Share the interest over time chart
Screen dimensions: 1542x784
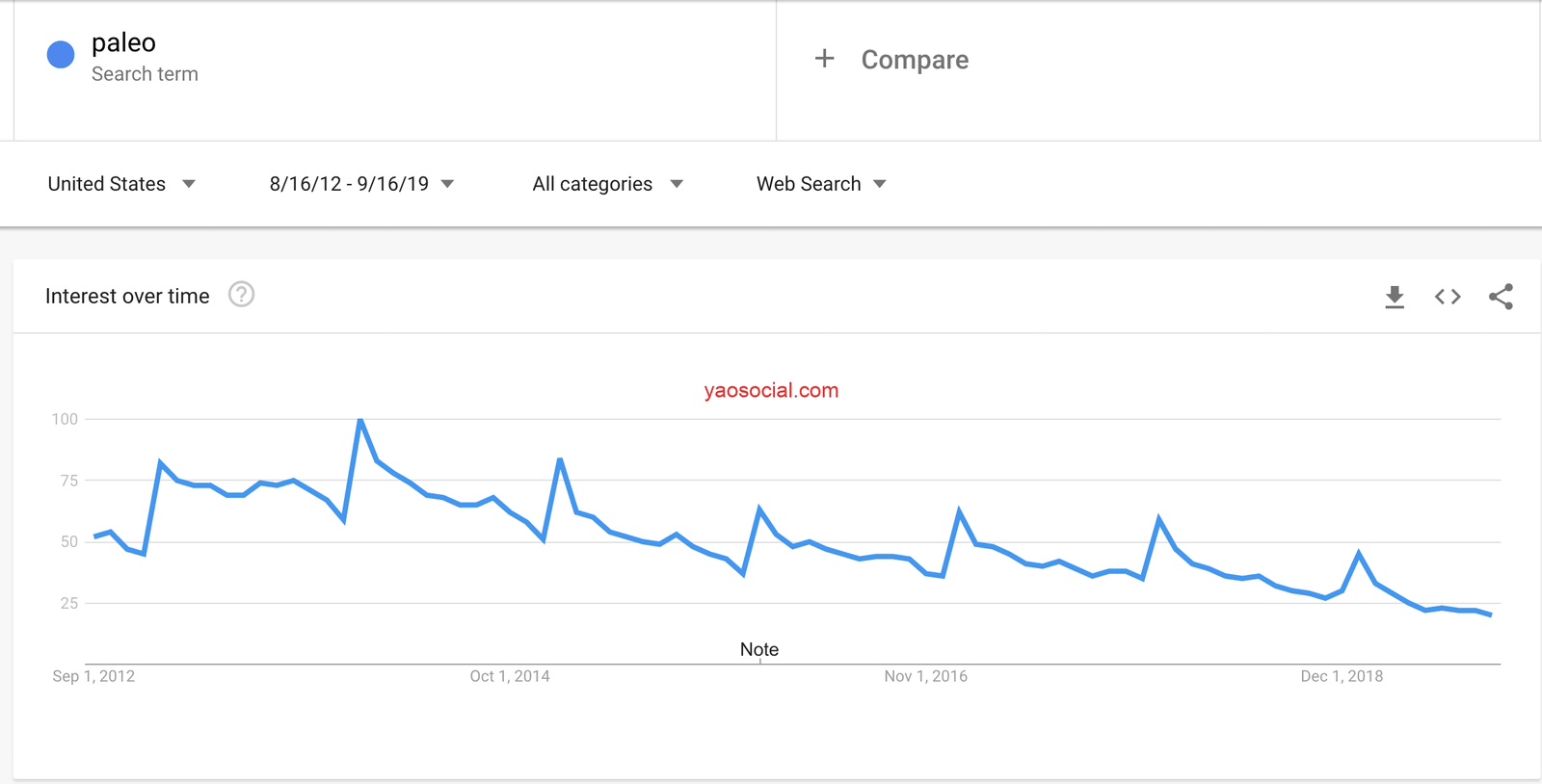coord(1501,297)
